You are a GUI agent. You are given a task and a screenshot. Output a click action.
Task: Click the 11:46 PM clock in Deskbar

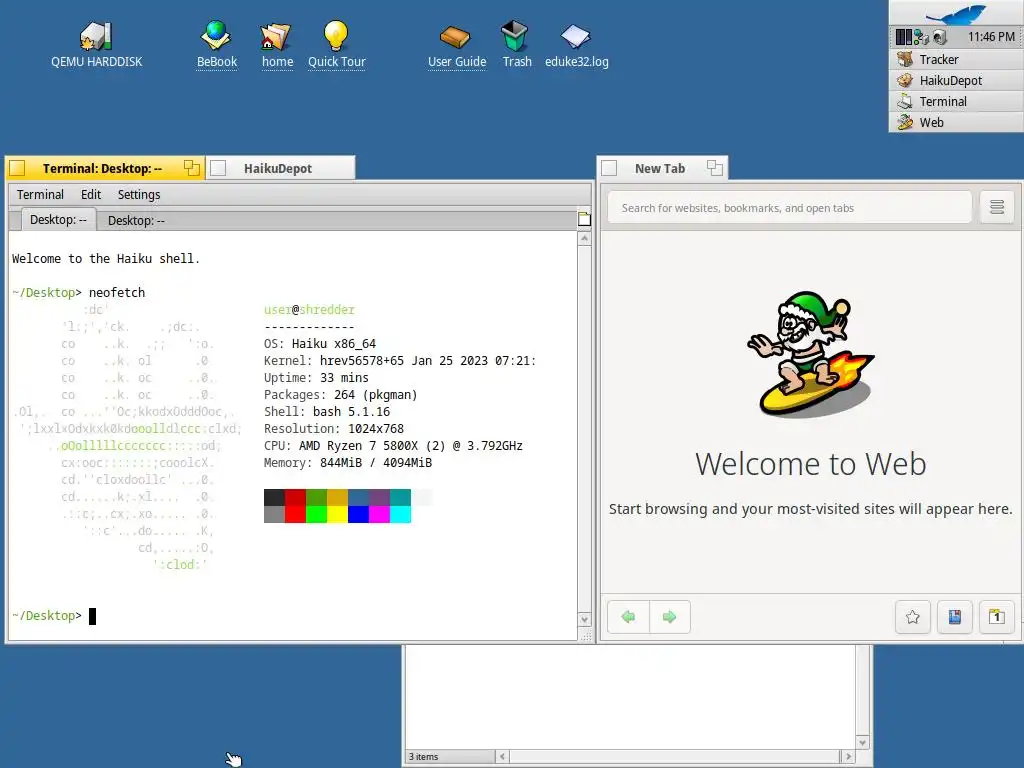[x=991, y=37]
